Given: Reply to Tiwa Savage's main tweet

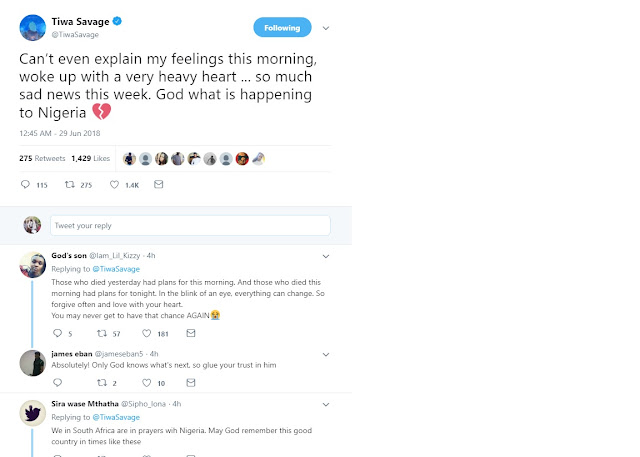Looking at the screenshot, I should (x=28, y=185).
